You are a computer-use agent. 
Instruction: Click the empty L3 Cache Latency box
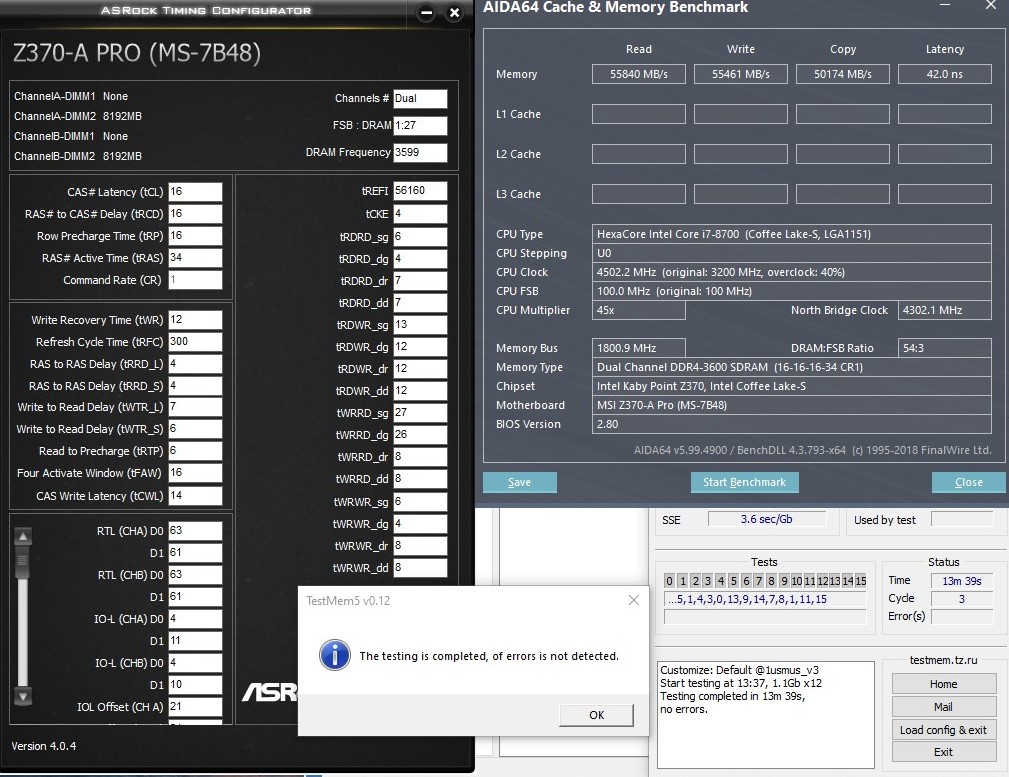944,194
